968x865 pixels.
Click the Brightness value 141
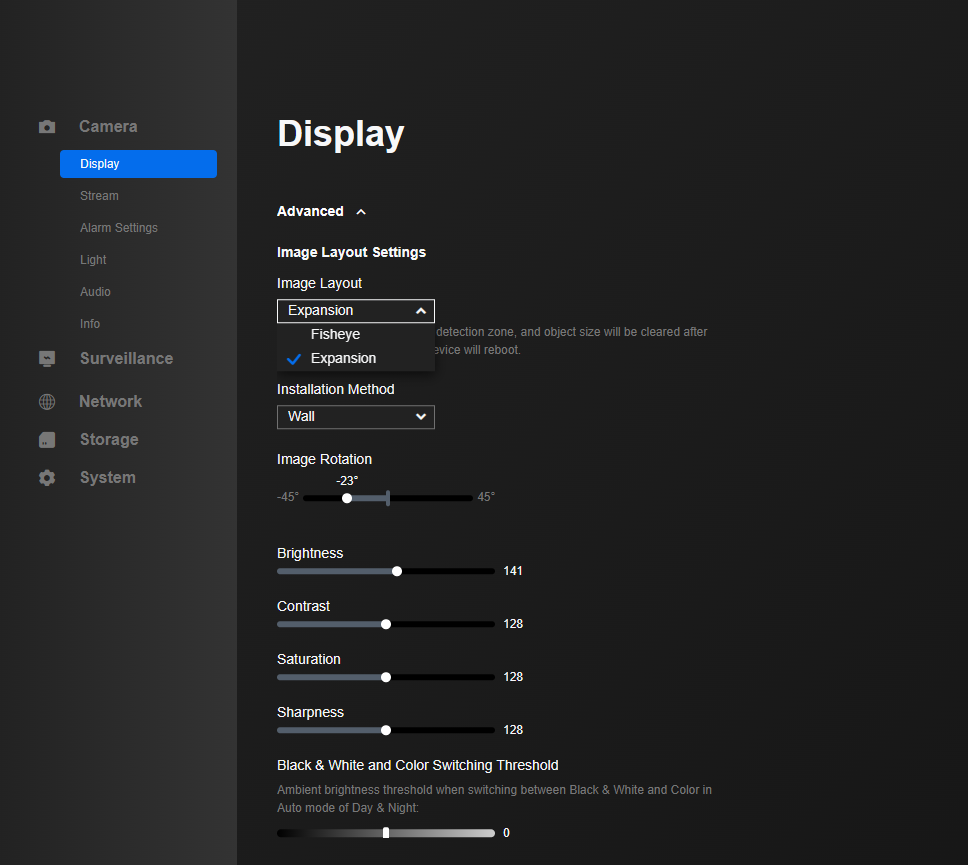[513, 571]
